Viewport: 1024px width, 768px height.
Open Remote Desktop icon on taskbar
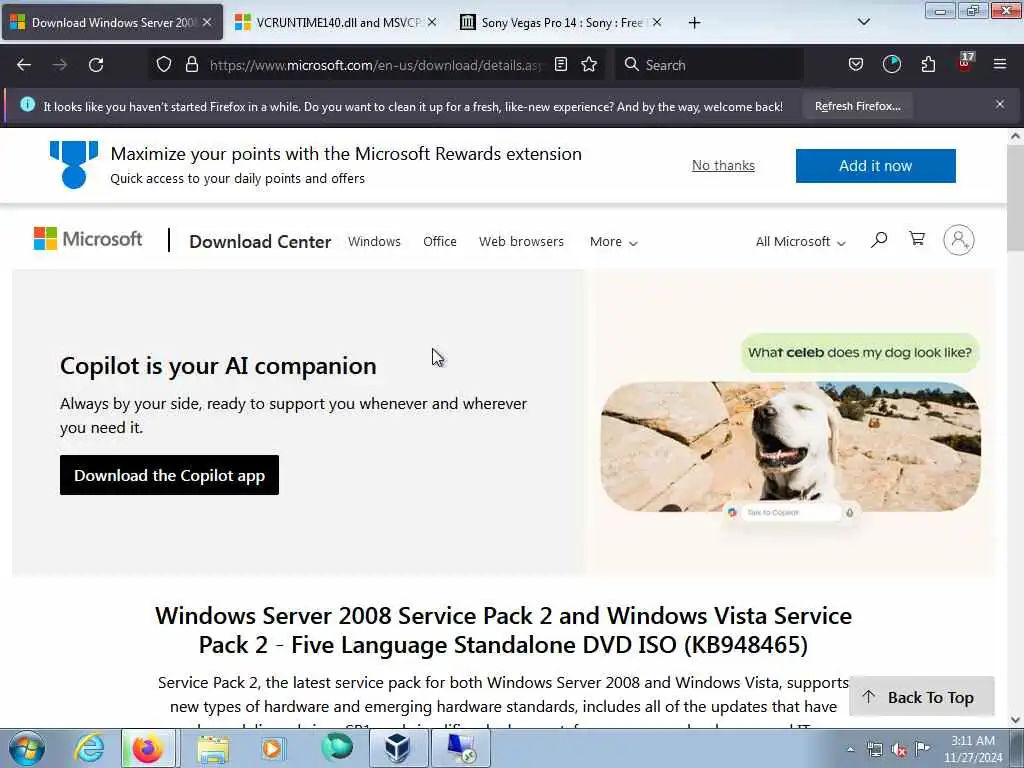[460, 748]
